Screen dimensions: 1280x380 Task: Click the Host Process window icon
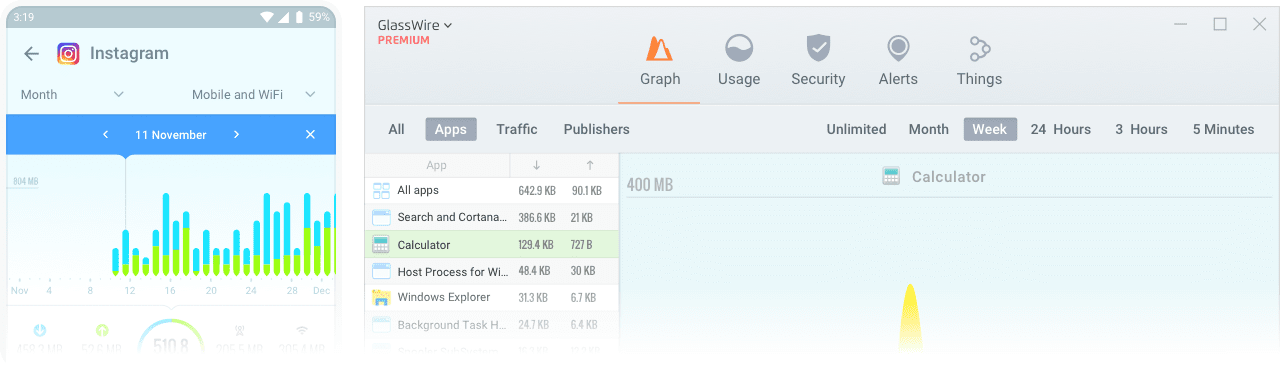tap(381, 271)
